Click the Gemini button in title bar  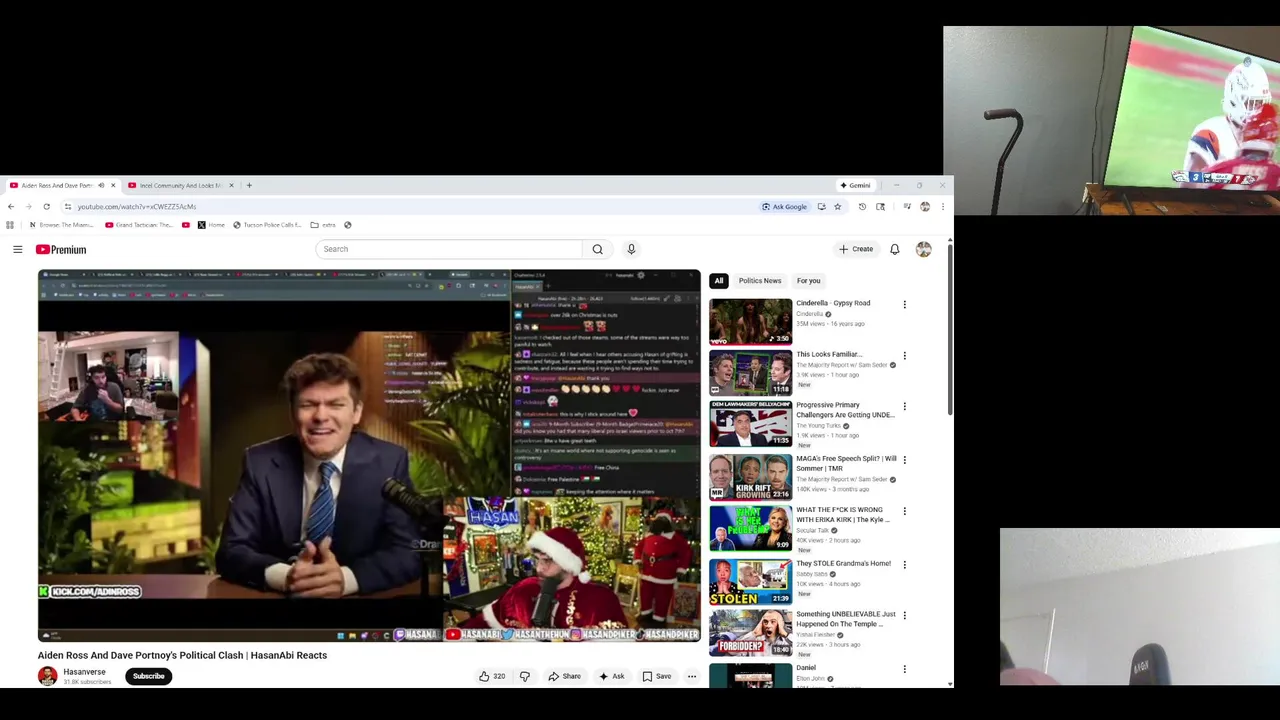pos(855,185)
